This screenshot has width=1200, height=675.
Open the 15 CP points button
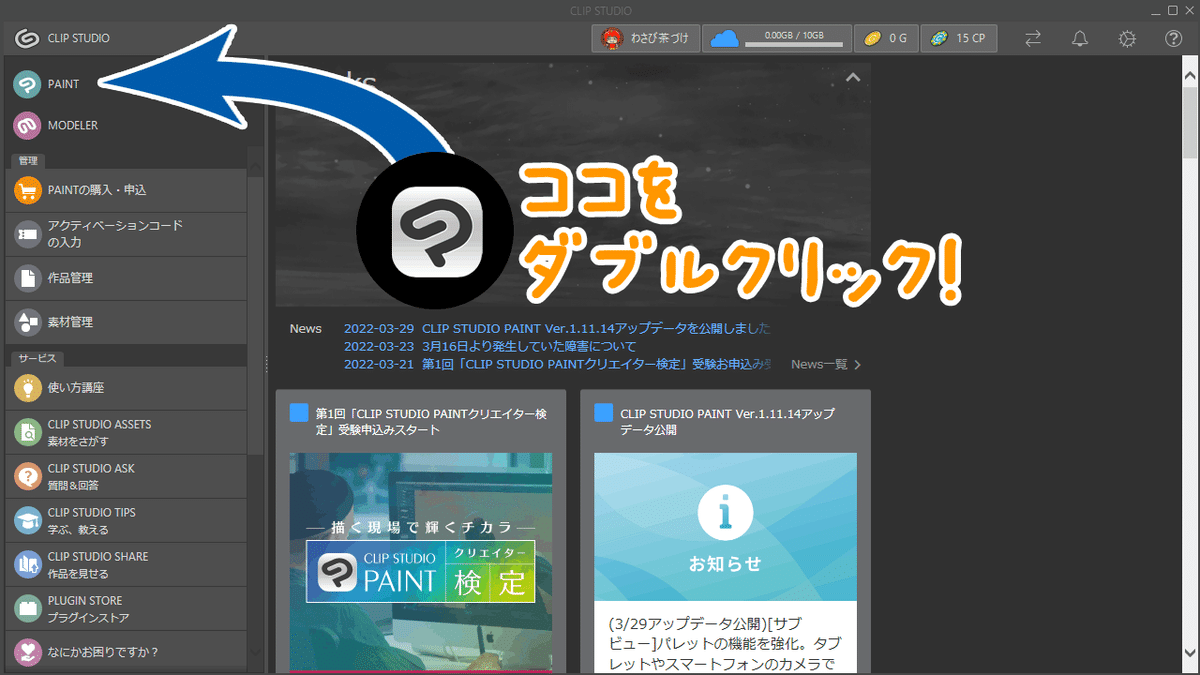958,39
